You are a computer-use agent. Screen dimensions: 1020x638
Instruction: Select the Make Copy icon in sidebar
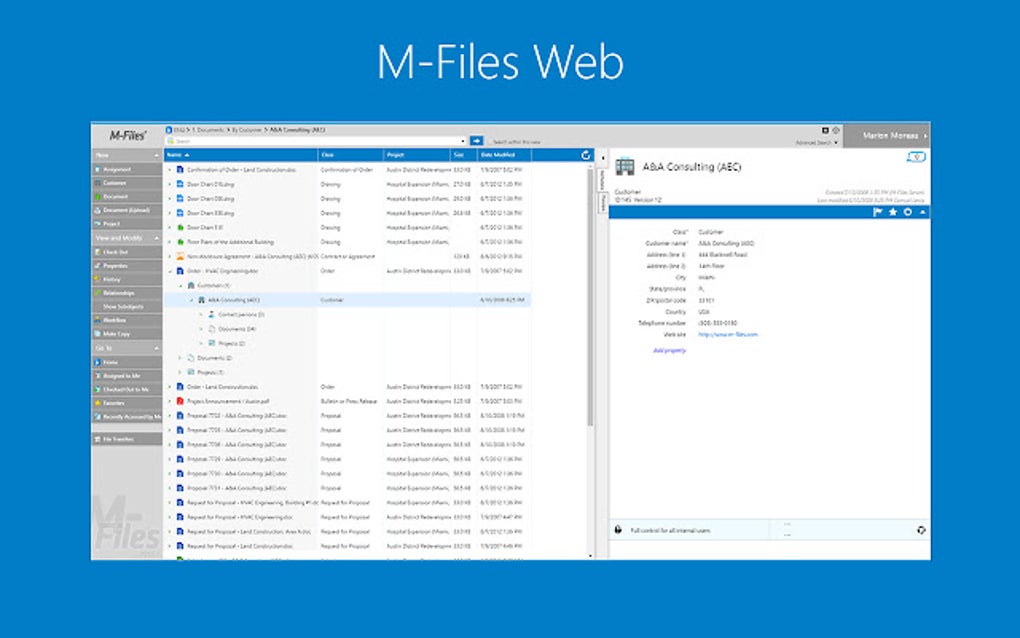[97, 334]
